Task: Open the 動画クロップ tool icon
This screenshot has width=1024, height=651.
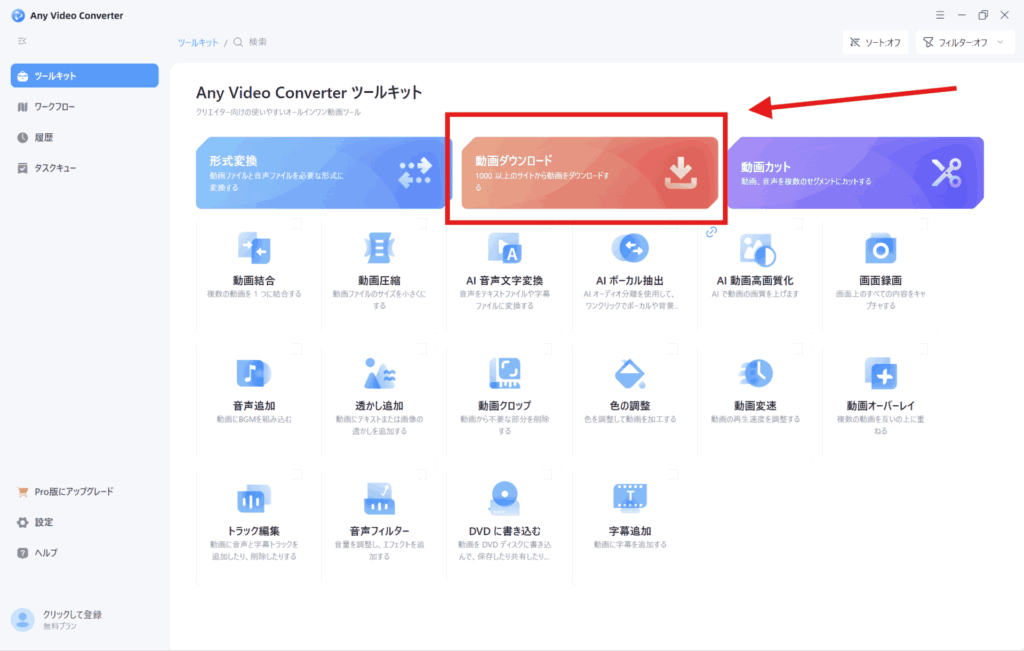Action: [504, 373]
